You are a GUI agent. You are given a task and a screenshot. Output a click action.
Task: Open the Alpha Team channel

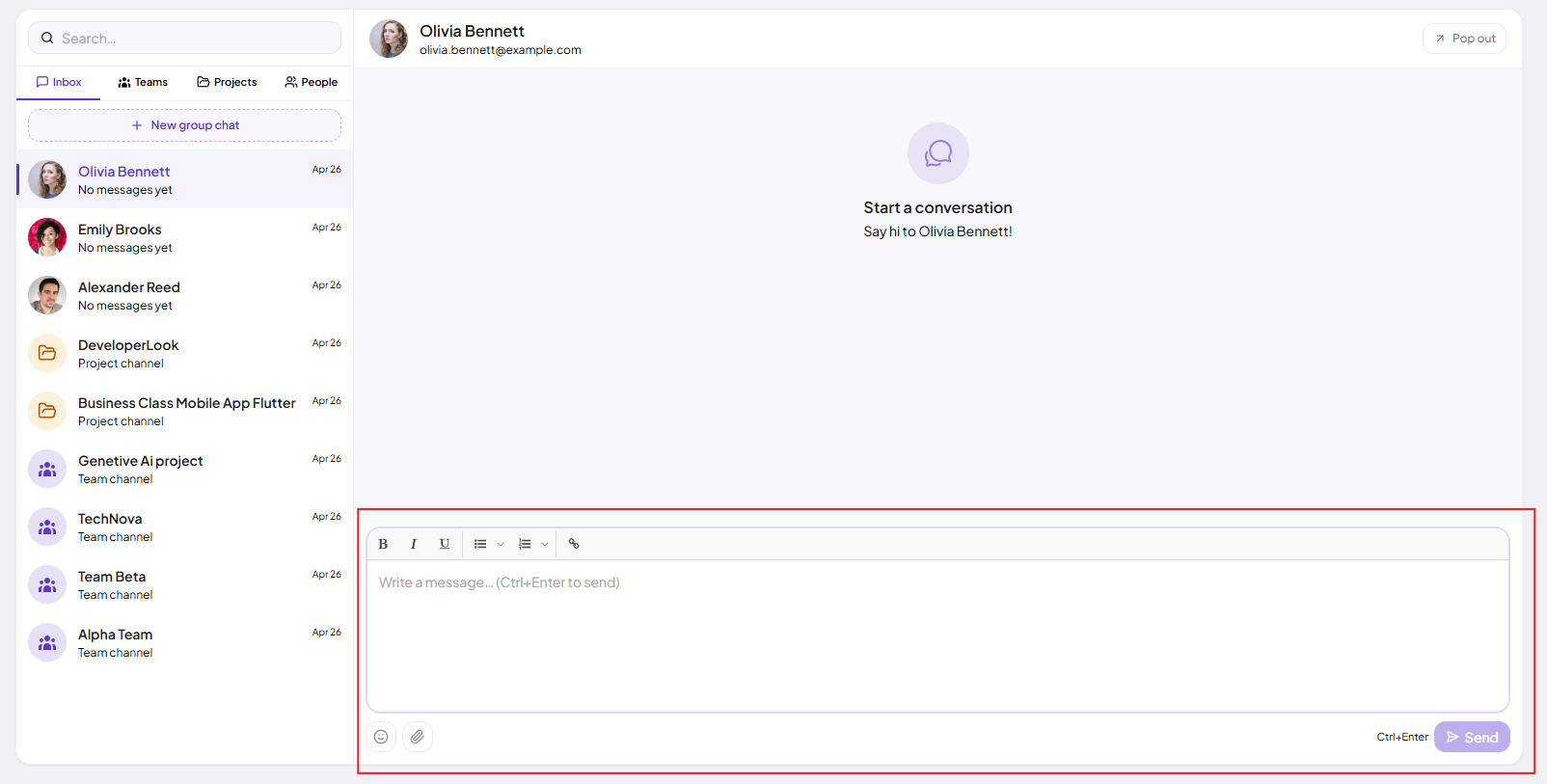(184, 642)
